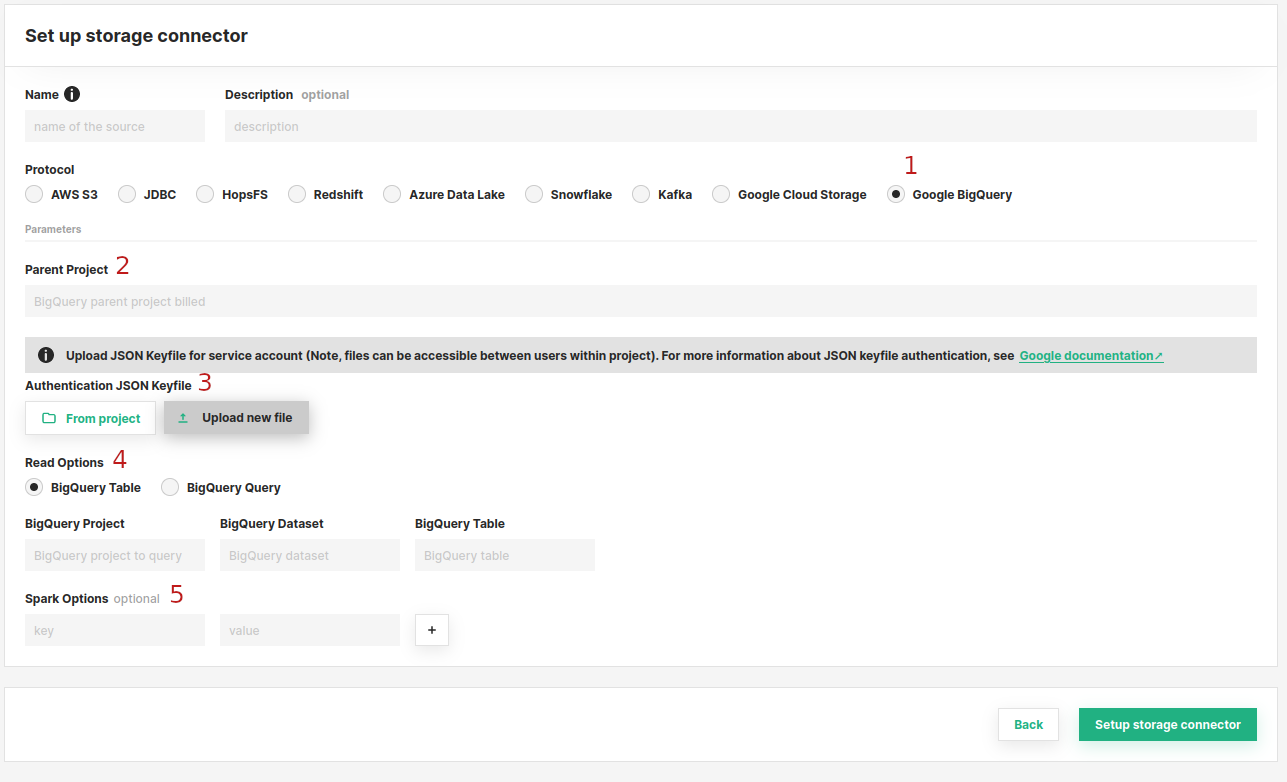1287x782 pixels.
Task: Click the plus button to add Spark option
Action: (432, 630)
